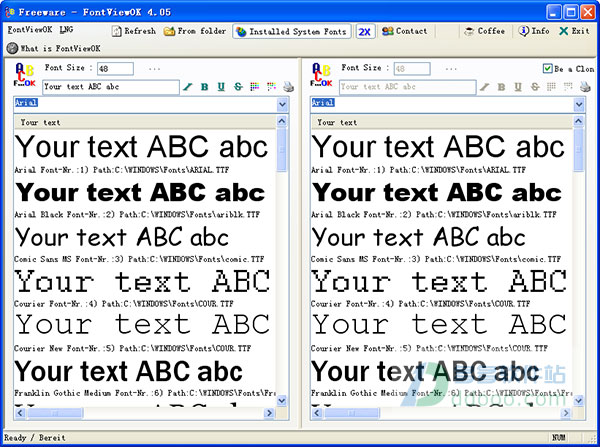The image size is (600, 447).
Task: Click disabled text color icon, right pane
Action: pos(551,87)
